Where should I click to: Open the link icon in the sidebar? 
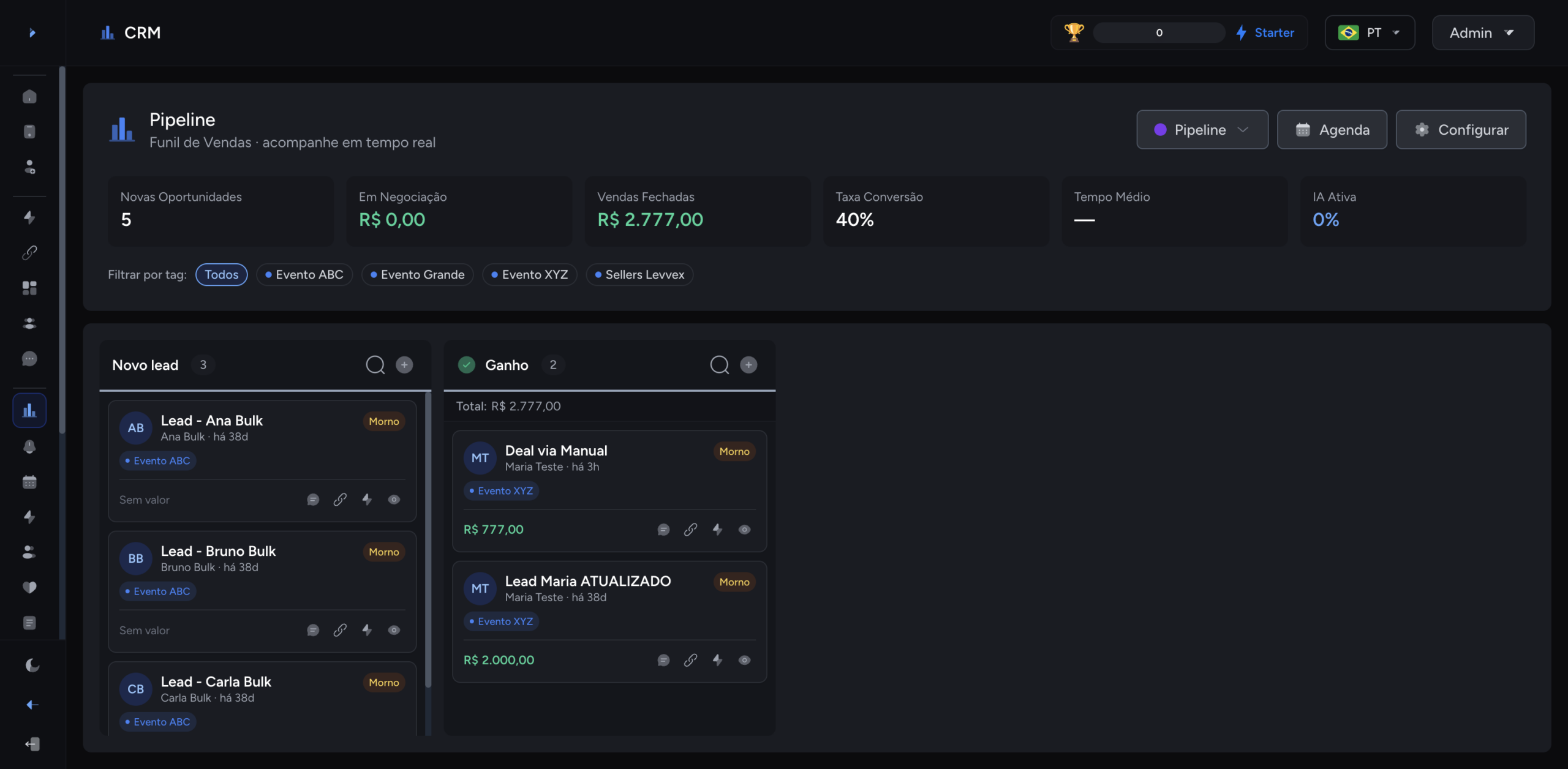point(29,252)
